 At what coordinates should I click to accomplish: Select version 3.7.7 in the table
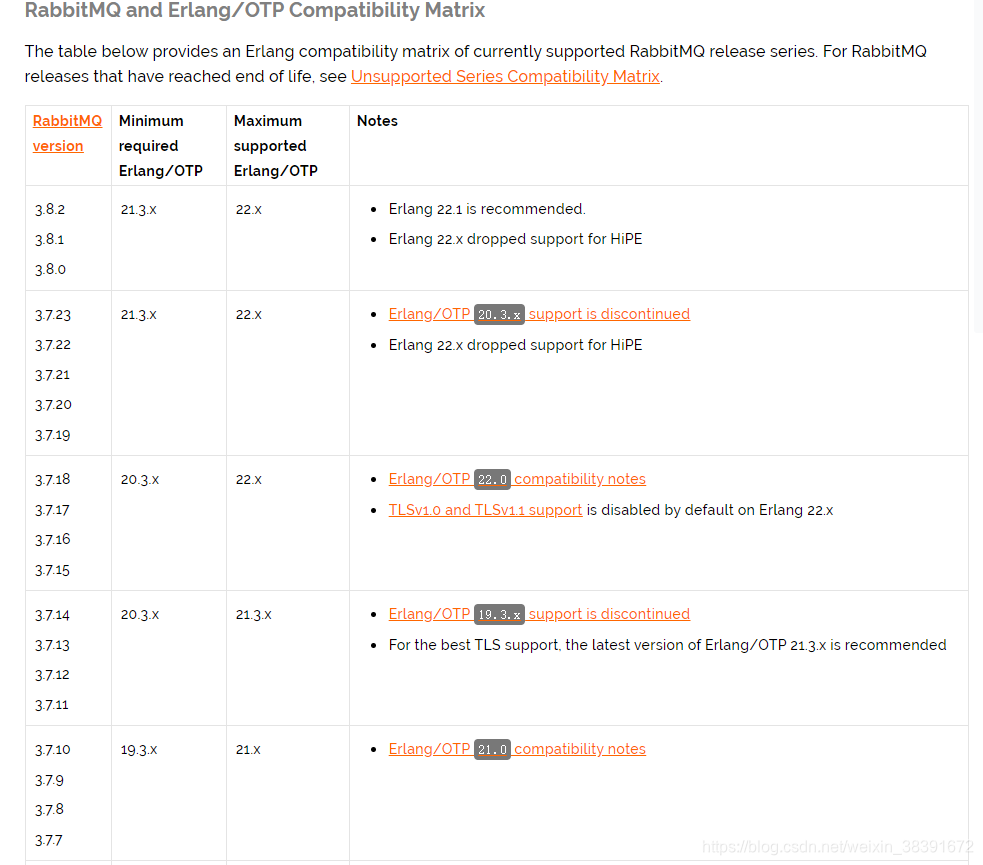point(49,841)
